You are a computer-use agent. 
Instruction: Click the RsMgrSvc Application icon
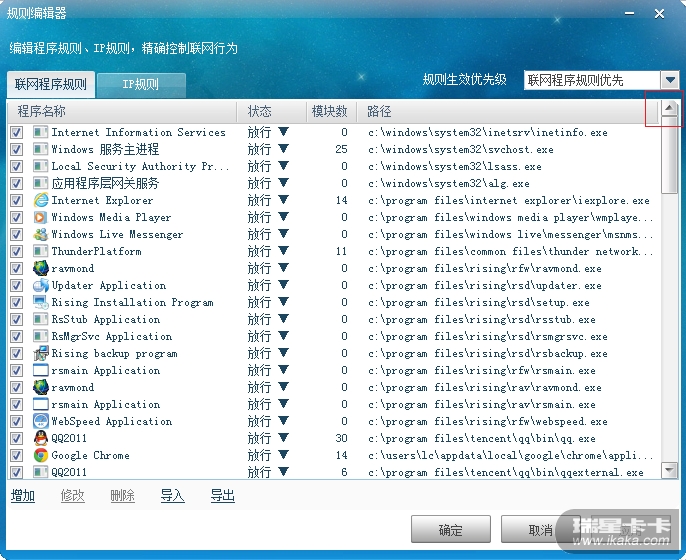(x=41, y=336)
